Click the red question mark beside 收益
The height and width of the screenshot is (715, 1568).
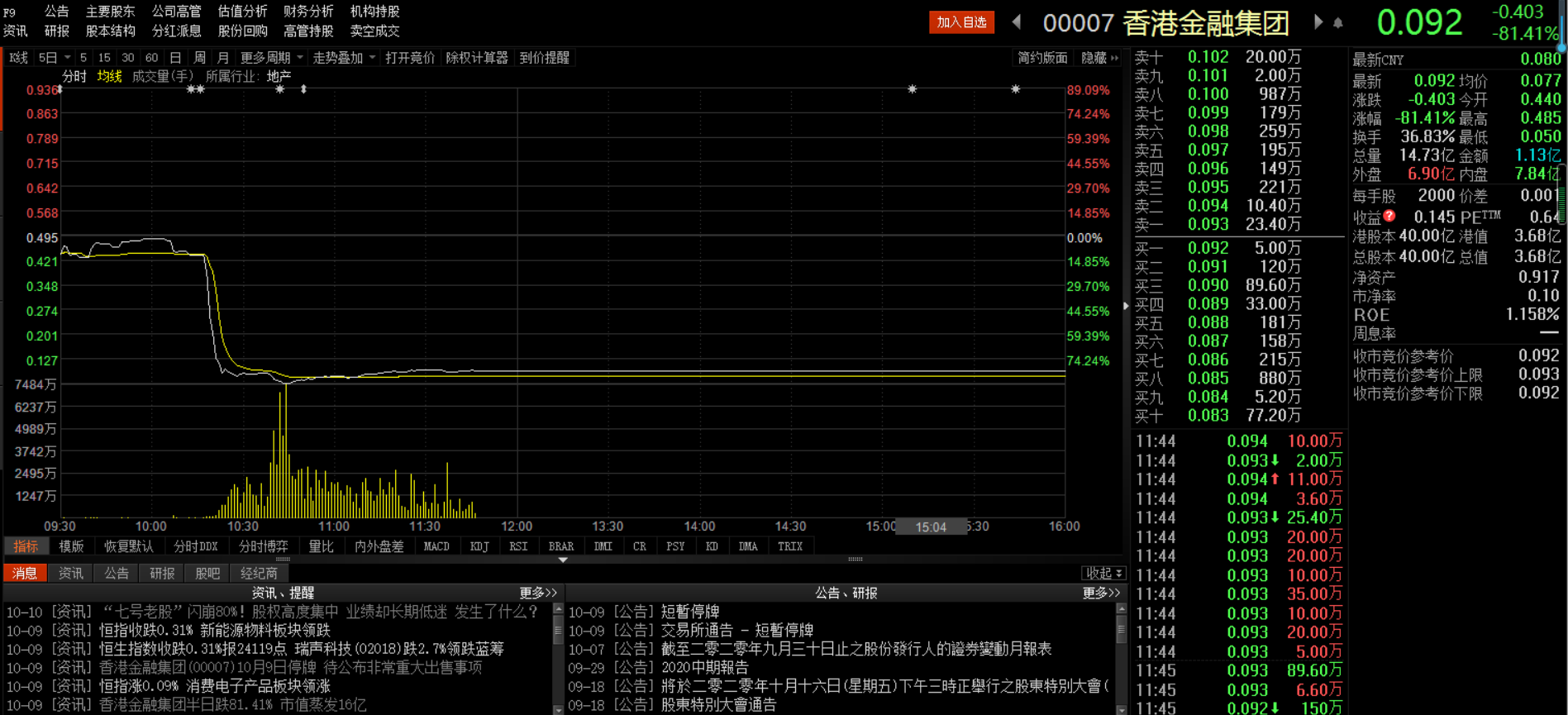pyautogui.click(x=1389, y=216)
